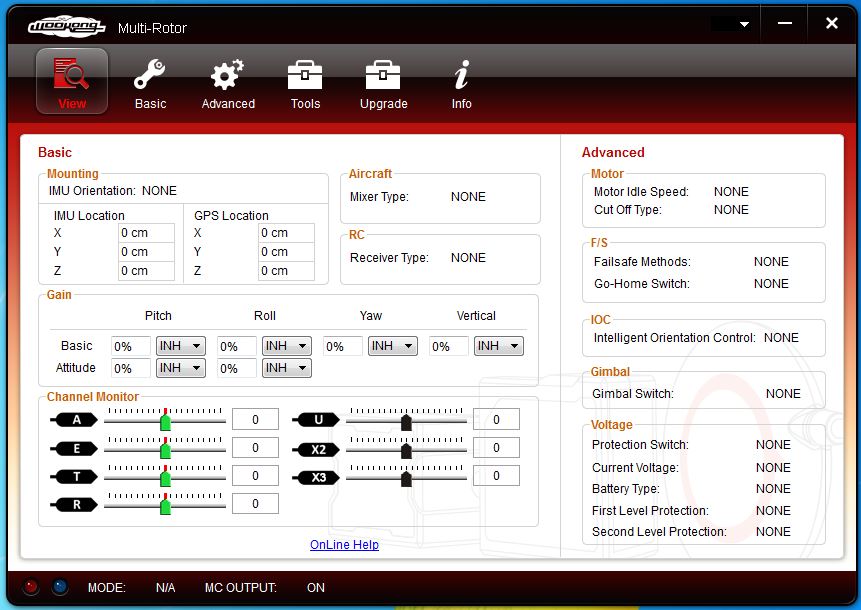The height and width of the screenshot is (610, 861).
Task: Click the channel A slider handle
Action: tap(166, 422)
